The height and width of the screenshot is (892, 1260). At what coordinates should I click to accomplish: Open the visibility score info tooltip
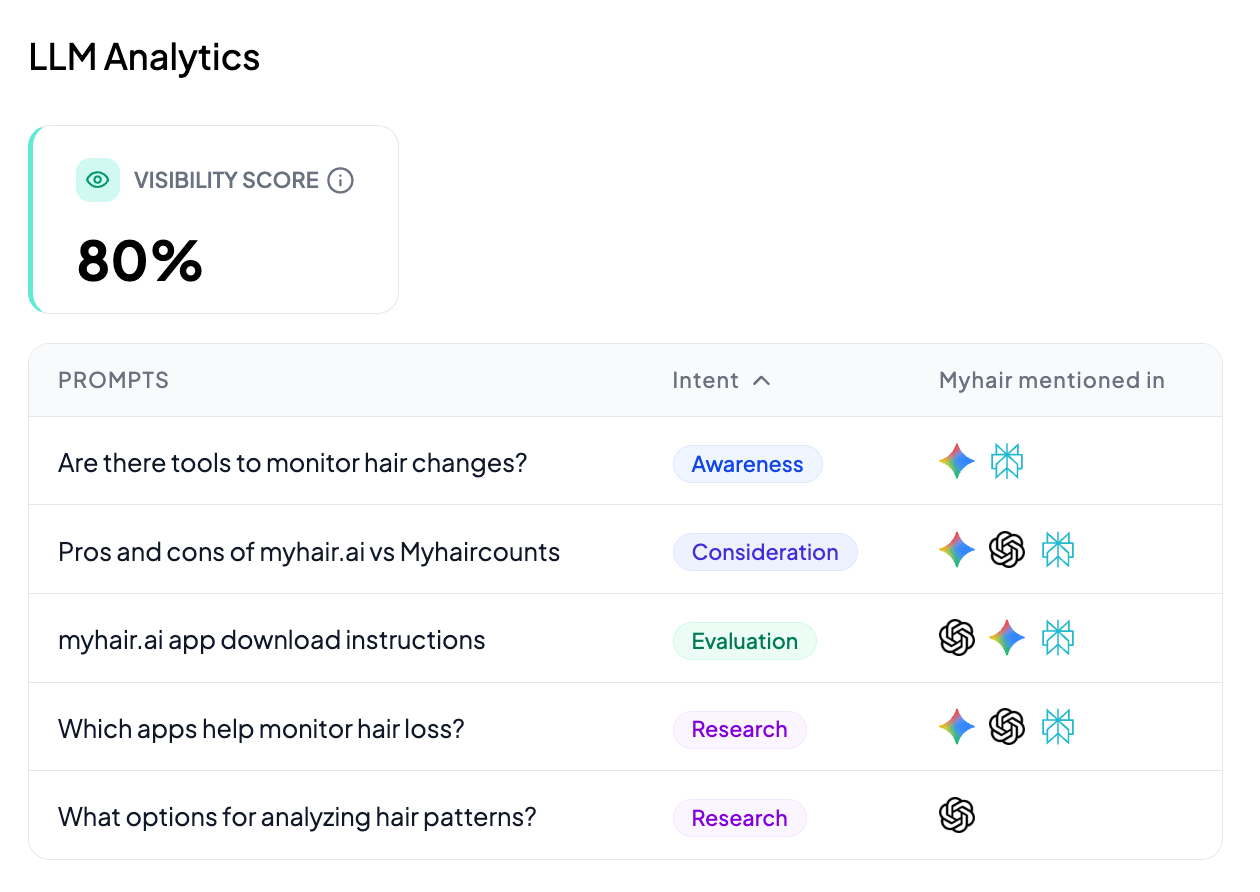pyautogui.click(x=340, y=180)
